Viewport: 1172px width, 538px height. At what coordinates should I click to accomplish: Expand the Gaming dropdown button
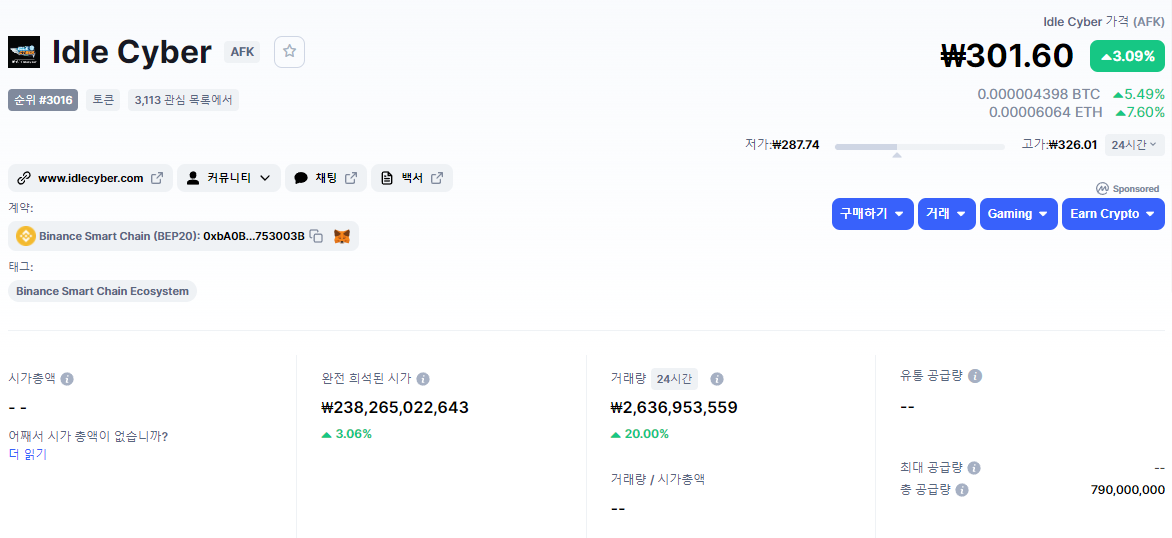pyautogui.click(x=1019, y=214)
